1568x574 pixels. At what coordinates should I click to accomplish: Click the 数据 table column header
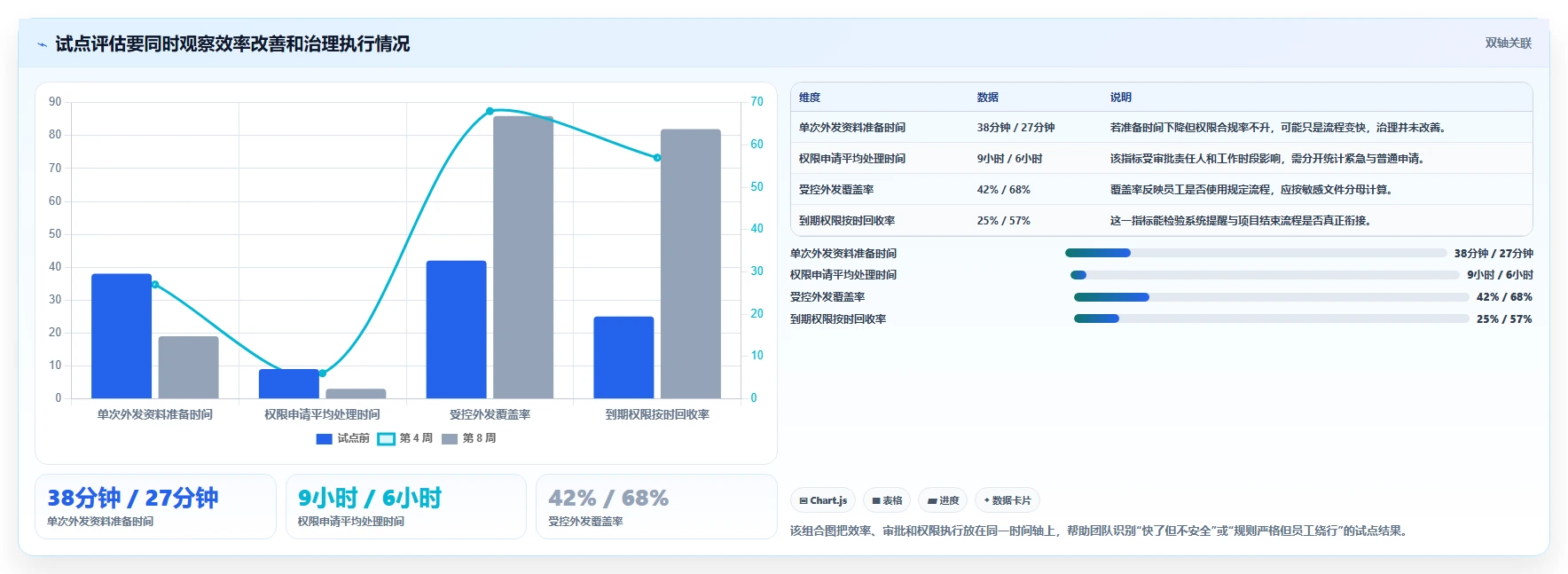(x=988, y=98)
